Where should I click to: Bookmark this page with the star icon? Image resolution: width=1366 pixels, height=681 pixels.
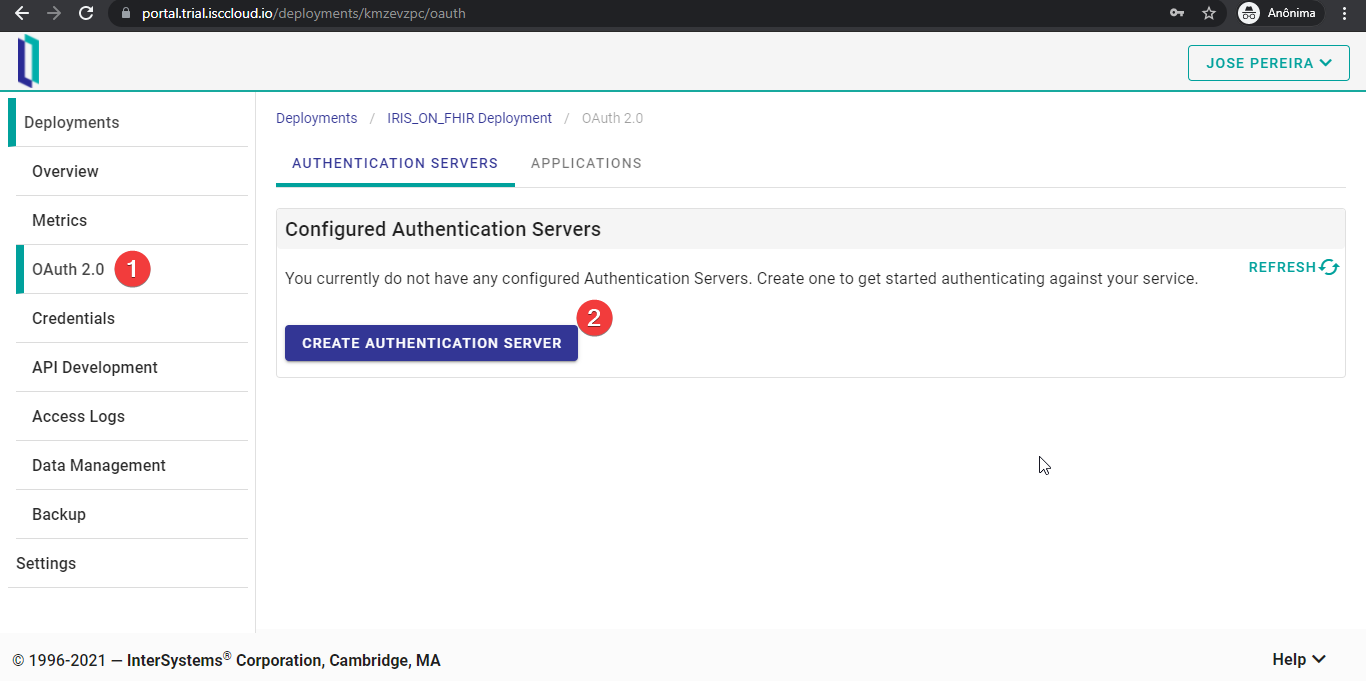(1209, 13)
